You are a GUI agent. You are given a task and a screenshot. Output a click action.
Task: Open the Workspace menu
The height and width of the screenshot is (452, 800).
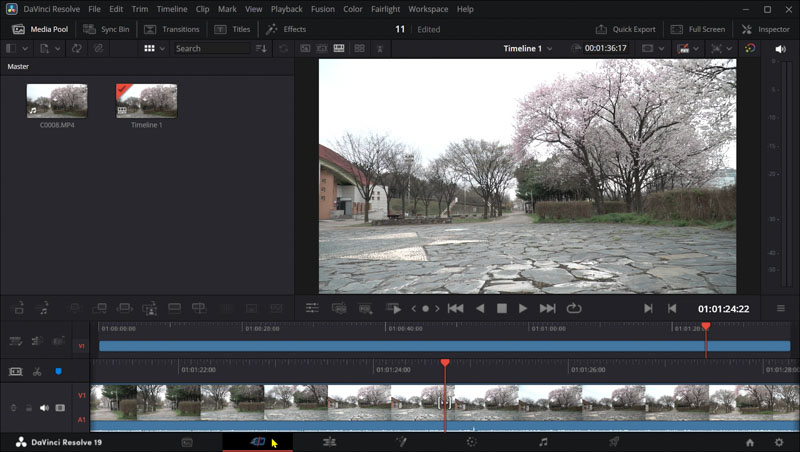[428, 9]
